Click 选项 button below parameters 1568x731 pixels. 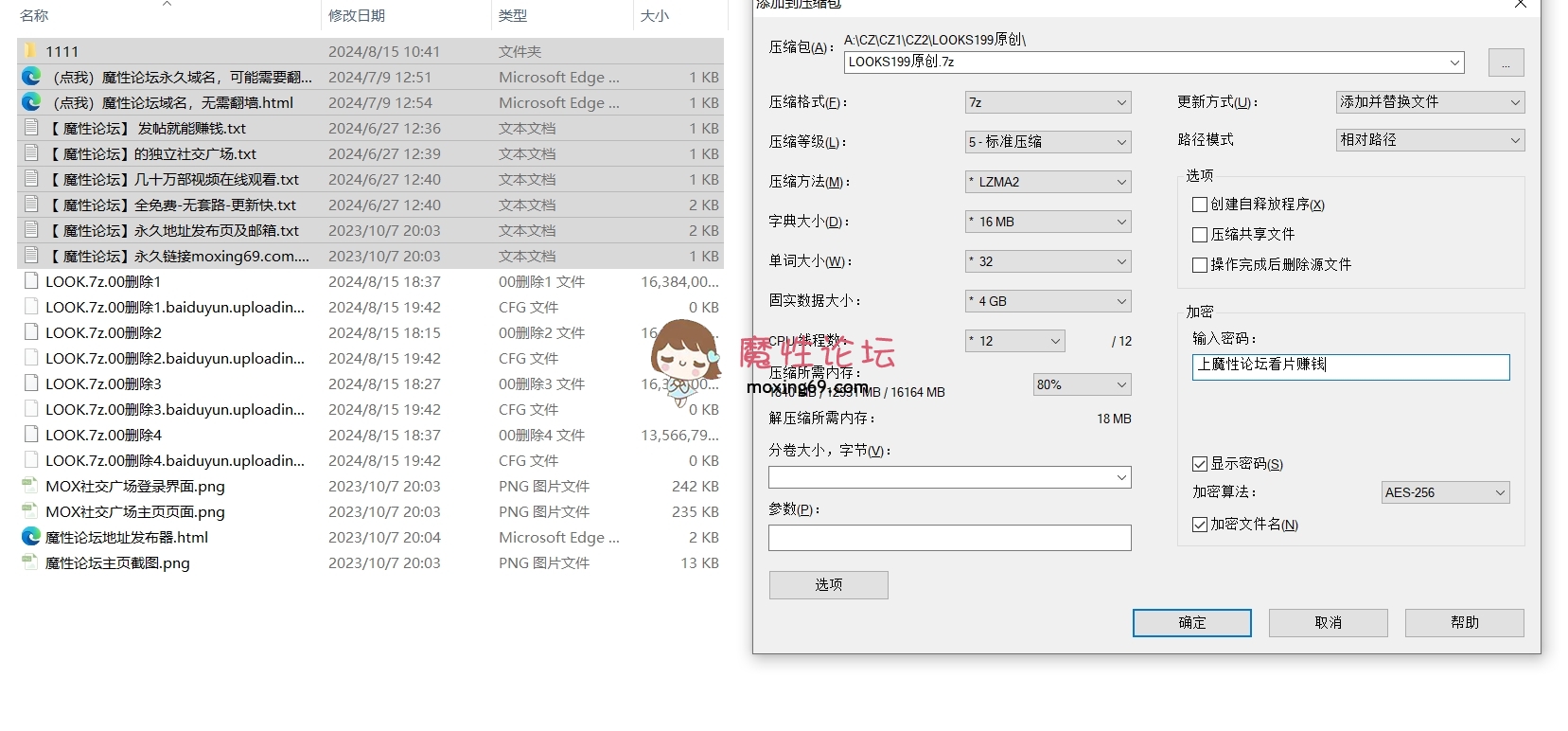(x=829, y=585)
